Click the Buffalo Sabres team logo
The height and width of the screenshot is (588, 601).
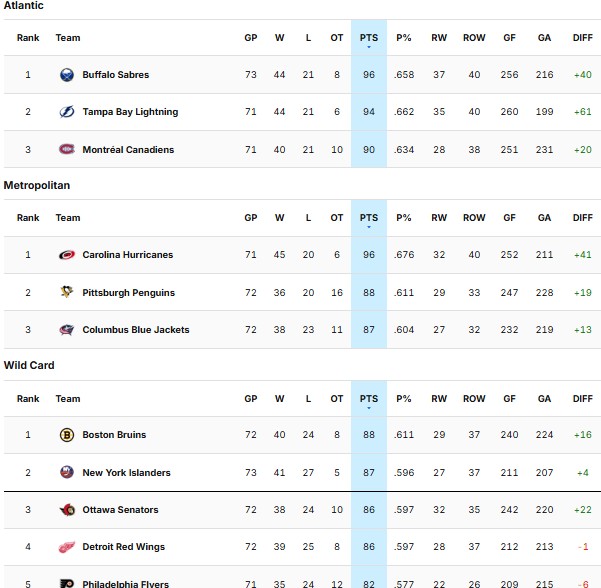coord(67,75)
